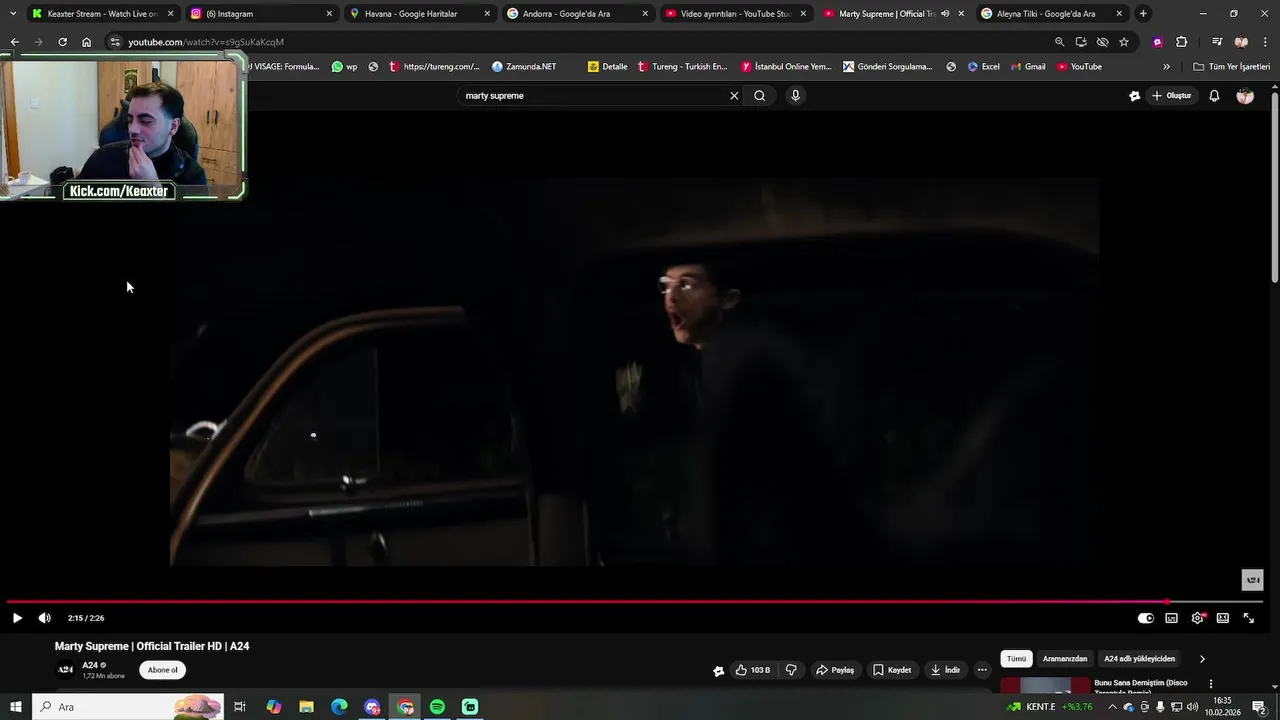Switch to Keaxter Stream Kick tab
Screen dimensions: 1280x720
click(102, 14)
